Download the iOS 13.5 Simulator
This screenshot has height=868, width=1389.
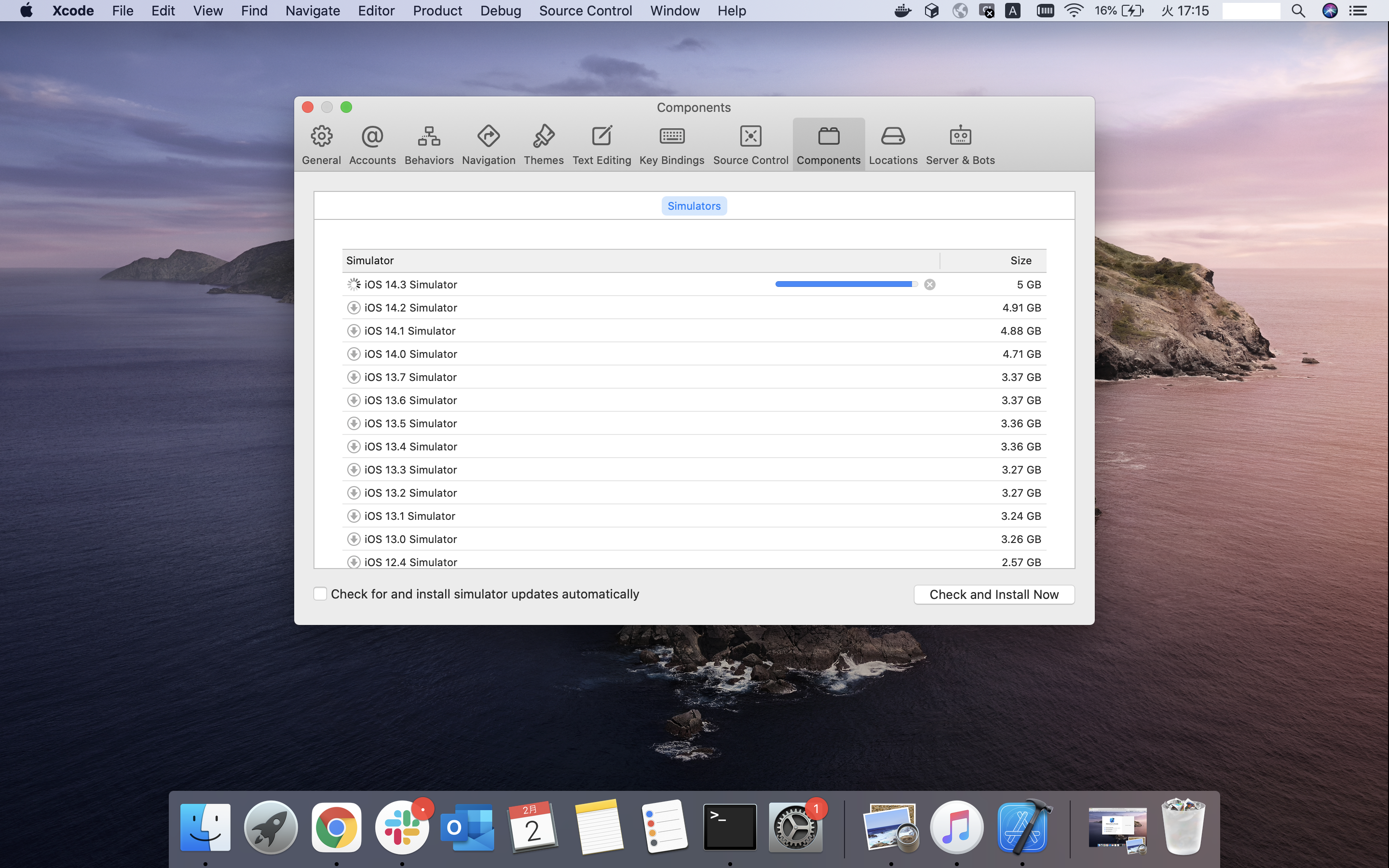pyautogui.click(x=354, y=424)
